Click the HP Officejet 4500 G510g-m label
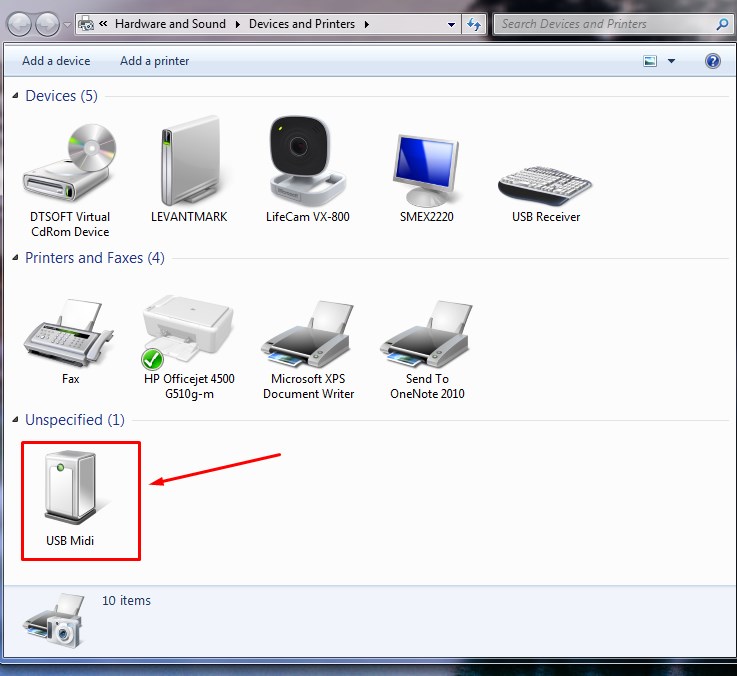 click(x=189, y=386)
